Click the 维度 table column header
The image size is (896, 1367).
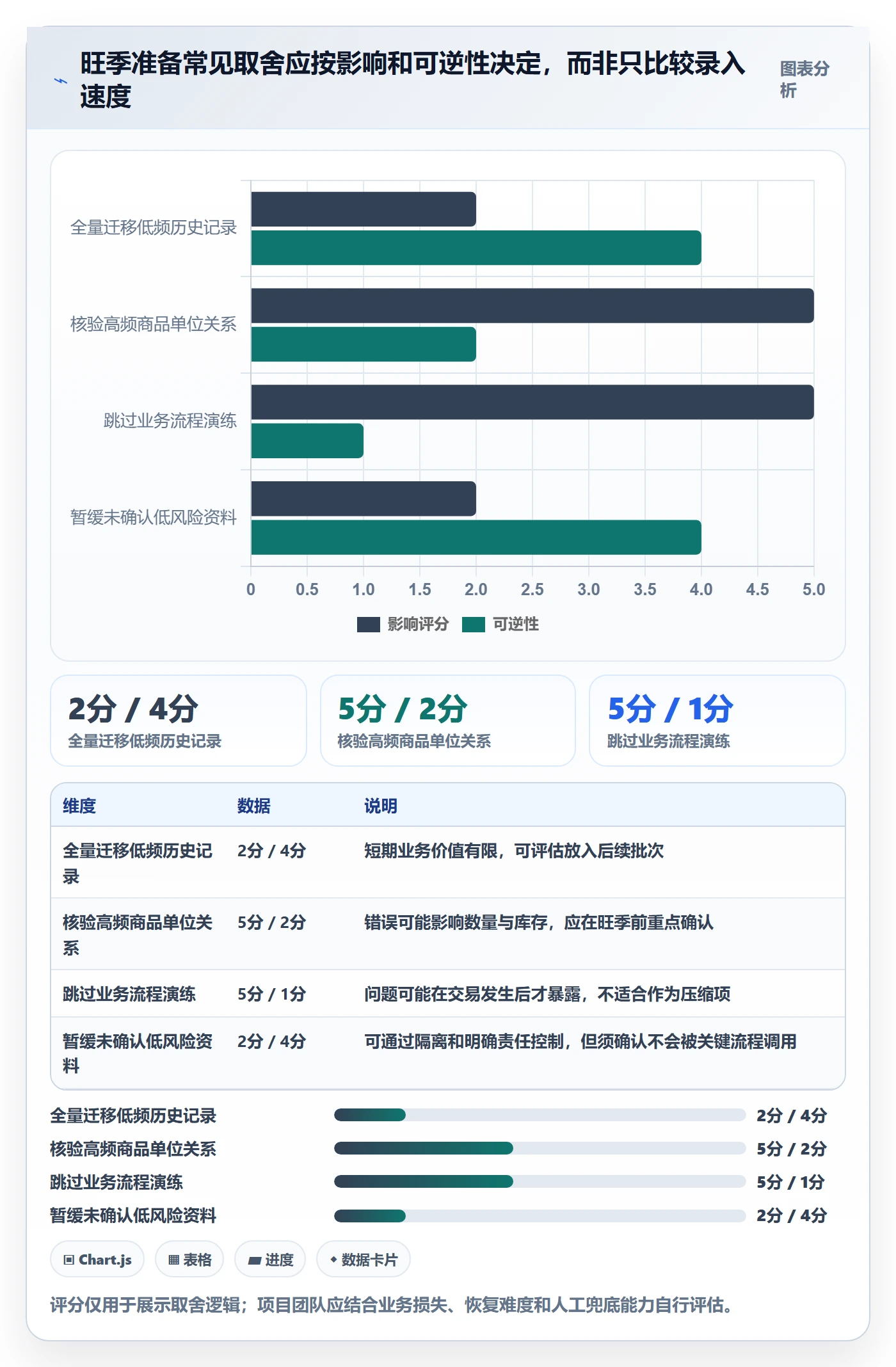point(79,806)
